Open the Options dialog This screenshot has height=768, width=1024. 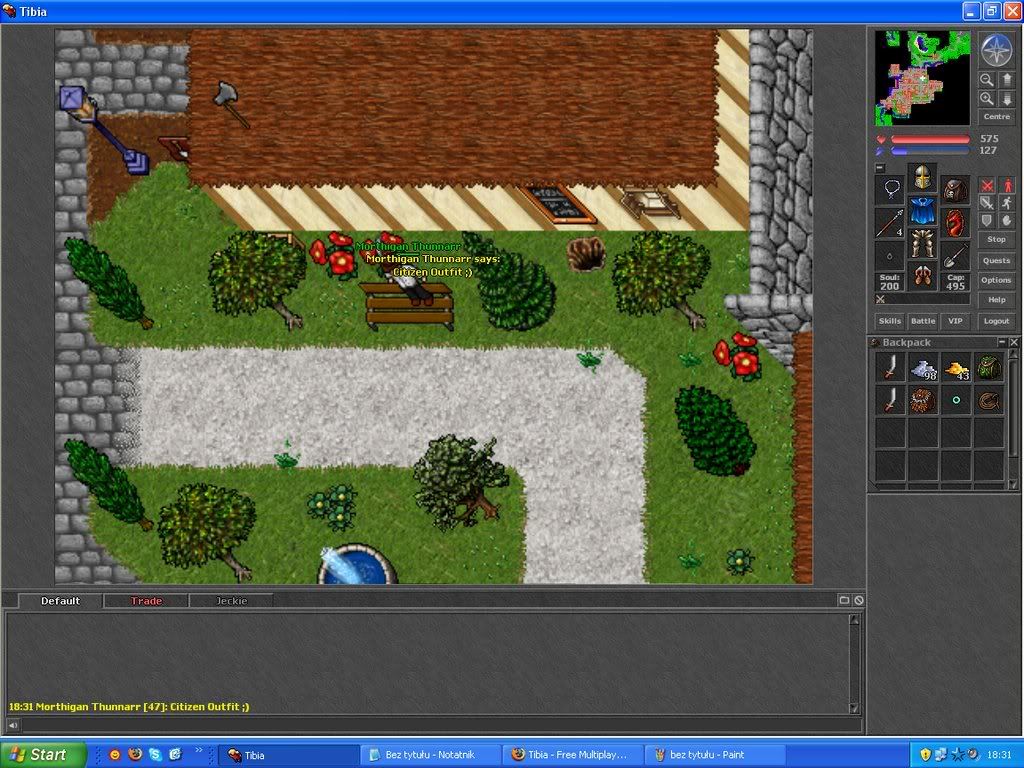(x=997, y=280)
